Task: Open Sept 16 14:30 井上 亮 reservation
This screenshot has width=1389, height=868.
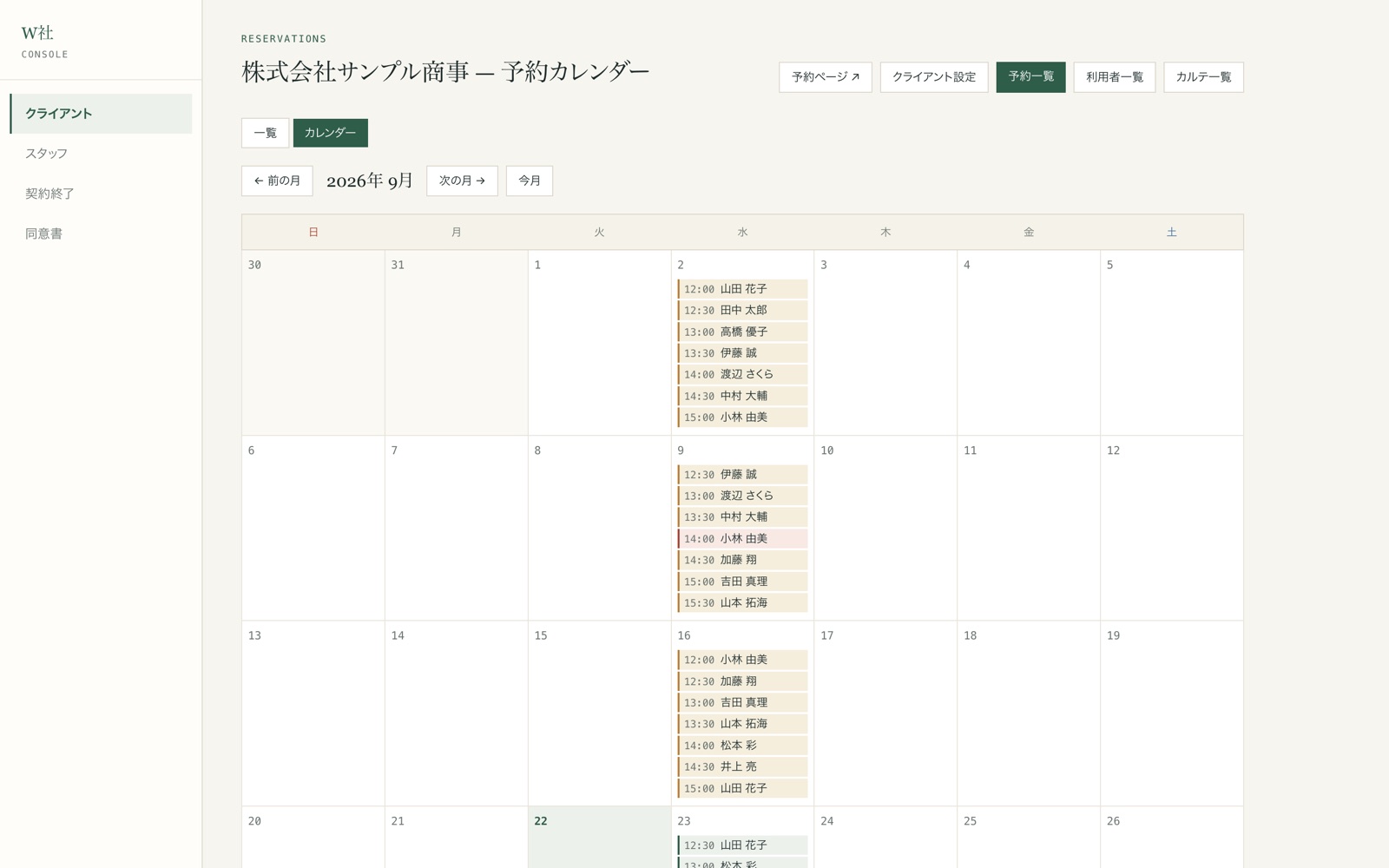Action: tap(742, 766)
